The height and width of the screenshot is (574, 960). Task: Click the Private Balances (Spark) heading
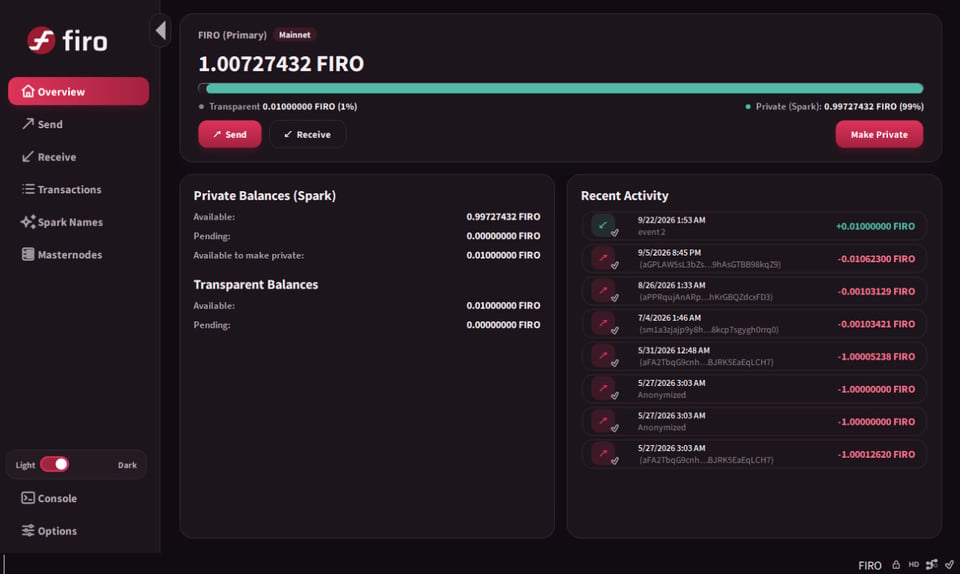tap(264, 196)
